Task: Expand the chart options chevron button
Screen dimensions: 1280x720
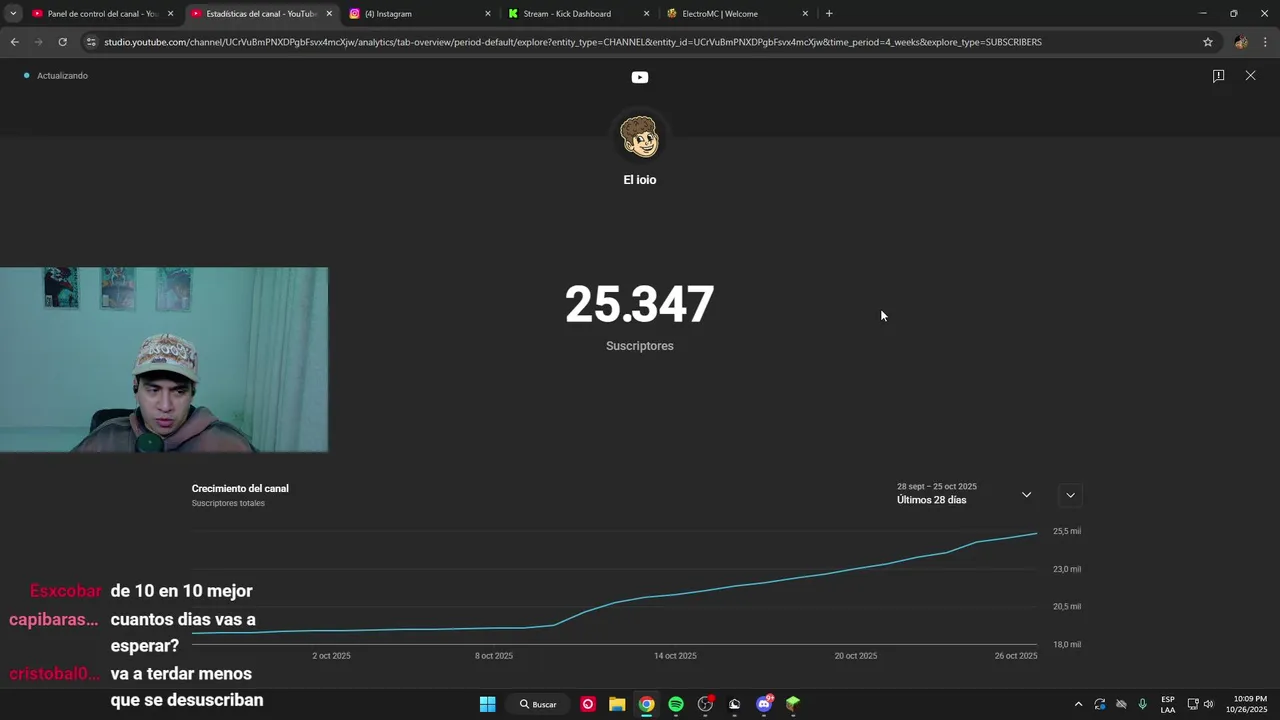Action: 1070,495
